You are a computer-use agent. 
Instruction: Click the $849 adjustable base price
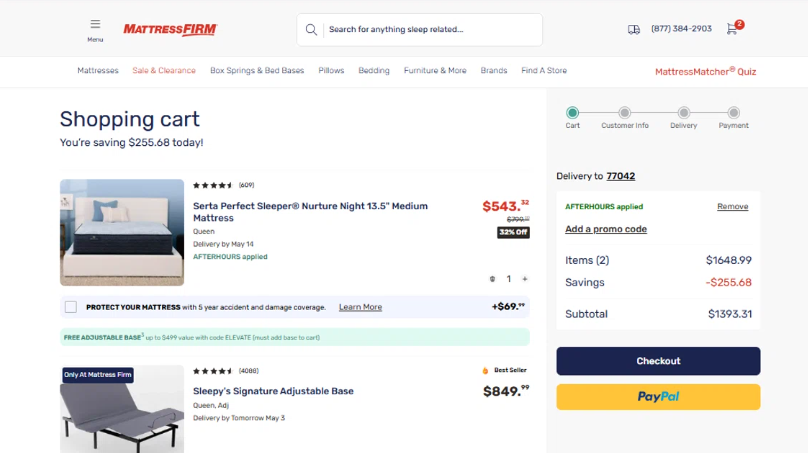click(506, 391)
